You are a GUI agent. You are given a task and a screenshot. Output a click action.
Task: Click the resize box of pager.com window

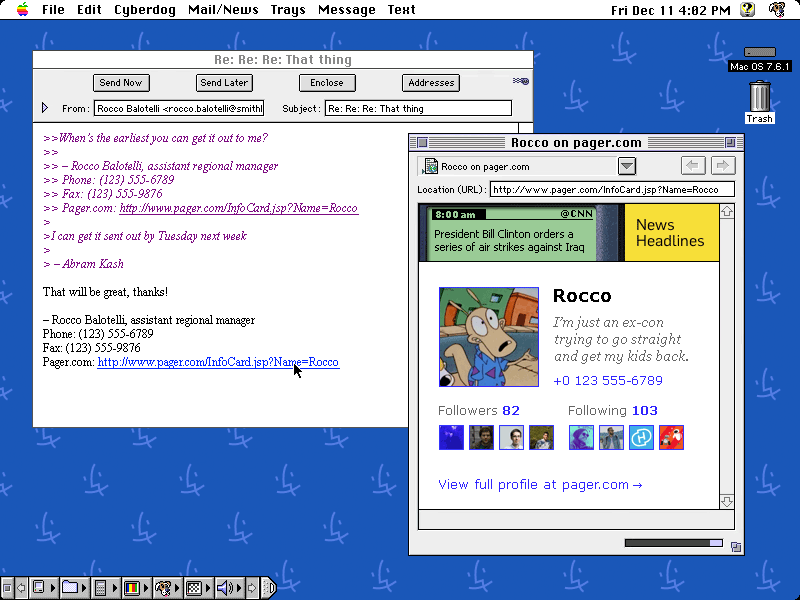[x=735, y=547]
